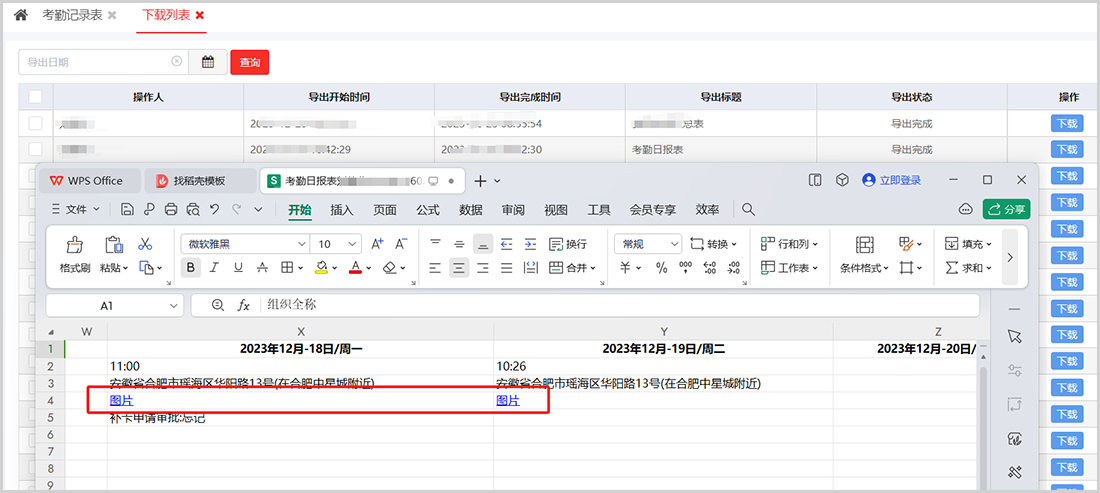Click the percent style icon
Screen dimensions: 1100x493
point(661,267)
